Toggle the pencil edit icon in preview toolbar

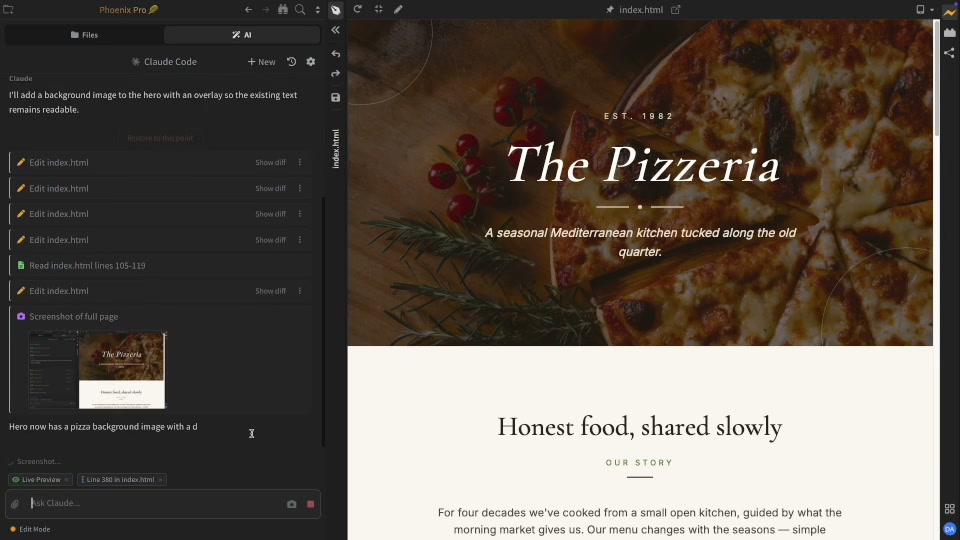click(398, 9)
